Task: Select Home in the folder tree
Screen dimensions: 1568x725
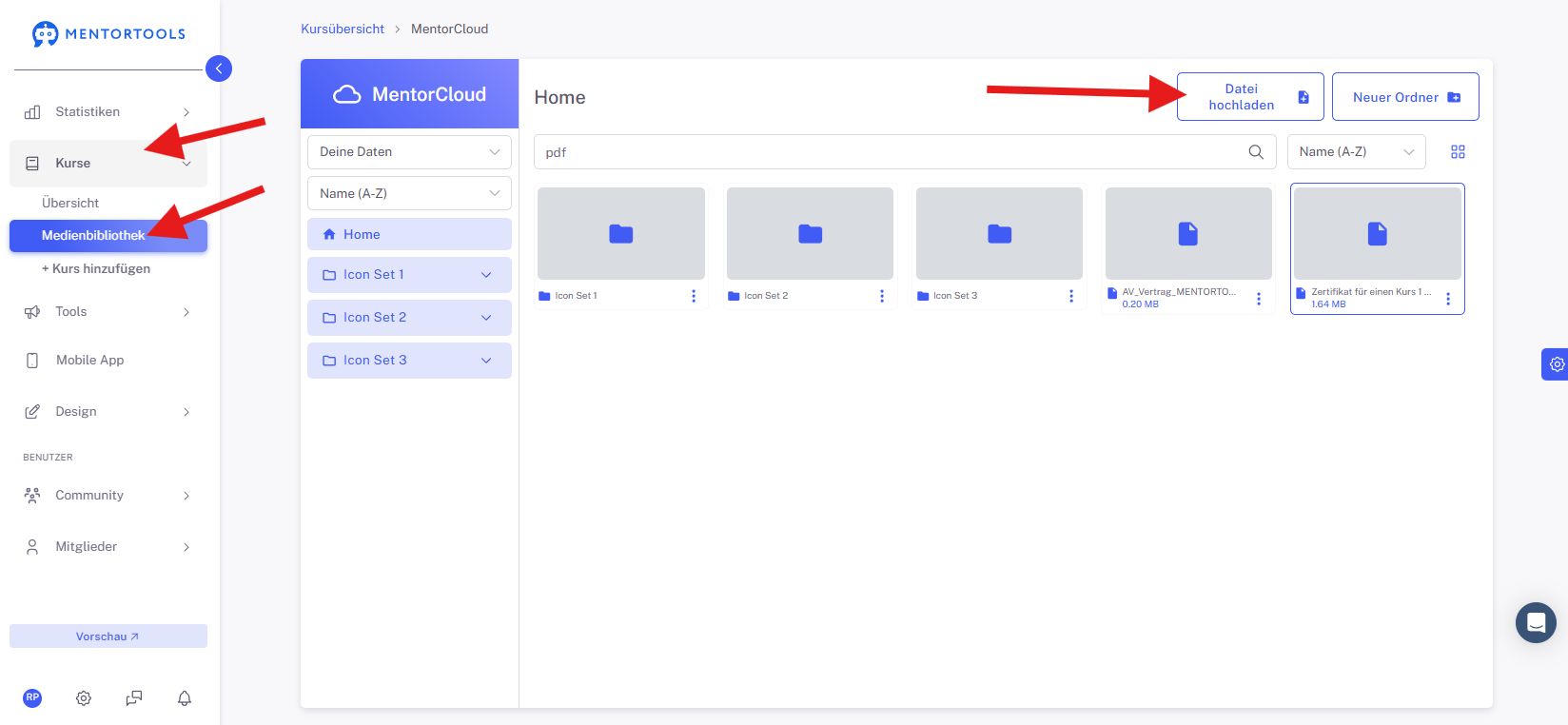Action: (x=409, y=234)
